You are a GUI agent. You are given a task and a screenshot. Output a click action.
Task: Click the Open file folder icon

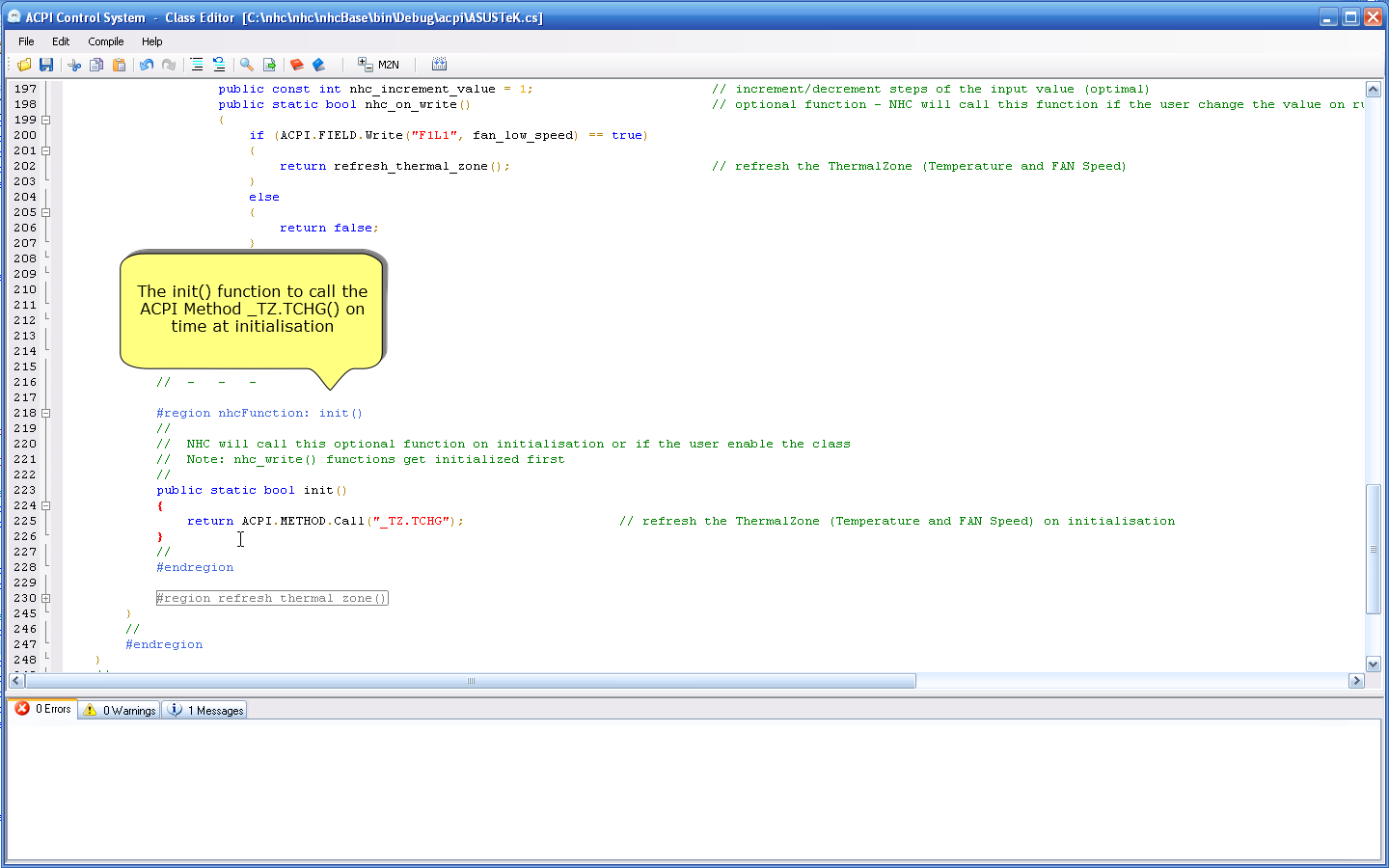(24, 65)
